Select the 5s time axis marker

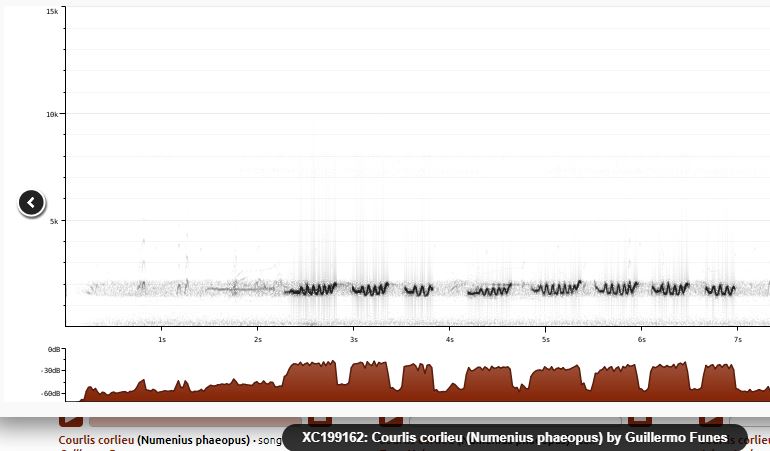point(546,339)
